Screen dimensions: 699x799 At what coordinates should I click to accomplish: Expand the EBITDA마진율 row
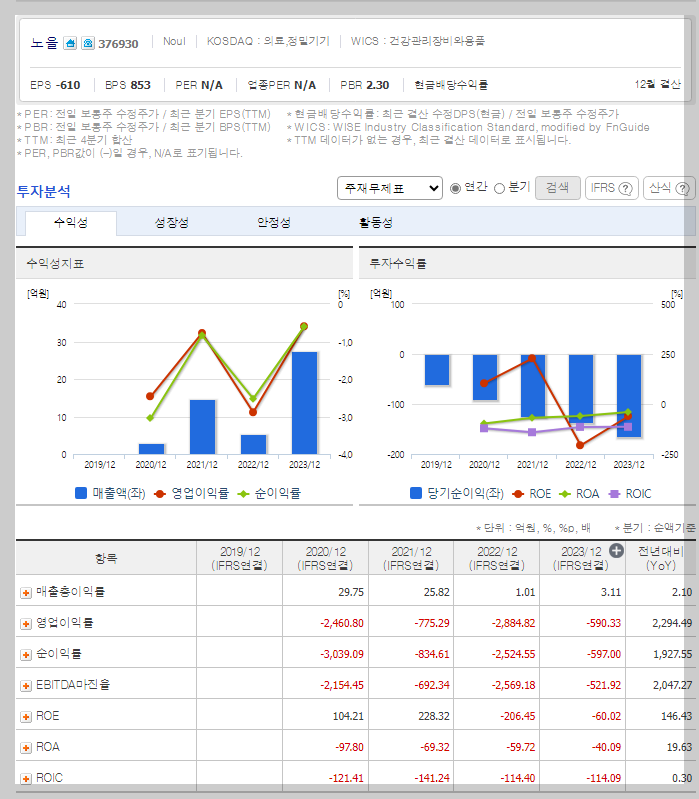pos(25,686)
